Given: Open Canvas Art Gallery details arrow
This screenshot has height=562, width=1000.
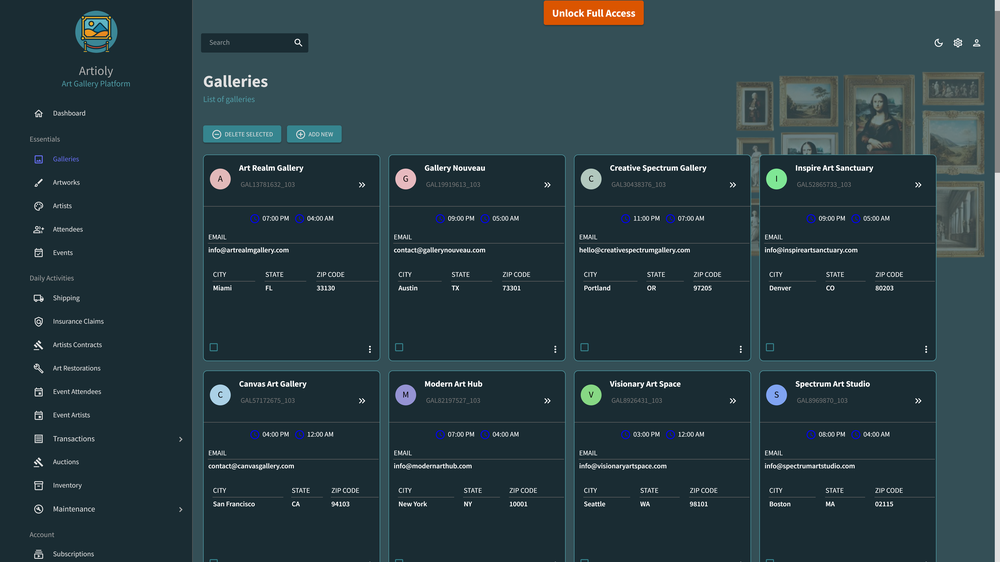Looking at the screenshot, I should tap(362, 401).
